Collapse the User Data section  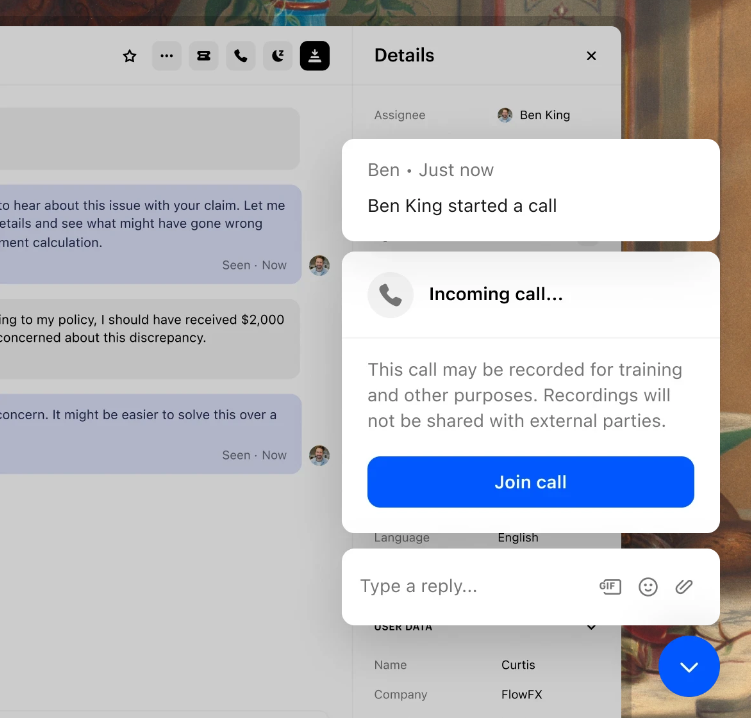coord(591,627)
